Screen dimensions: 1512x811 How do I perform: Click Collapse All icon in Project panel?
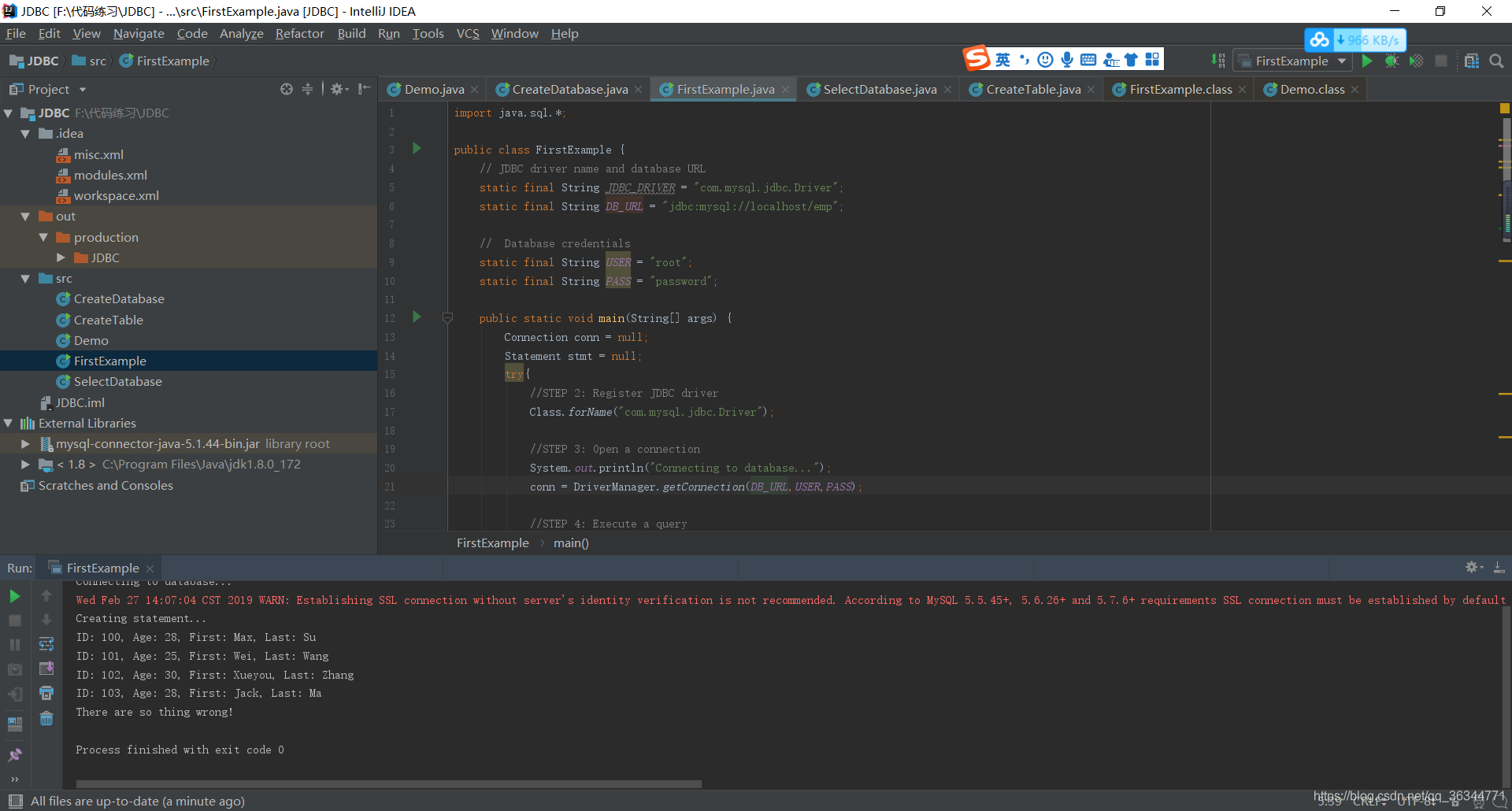click(x=307, y=89)
